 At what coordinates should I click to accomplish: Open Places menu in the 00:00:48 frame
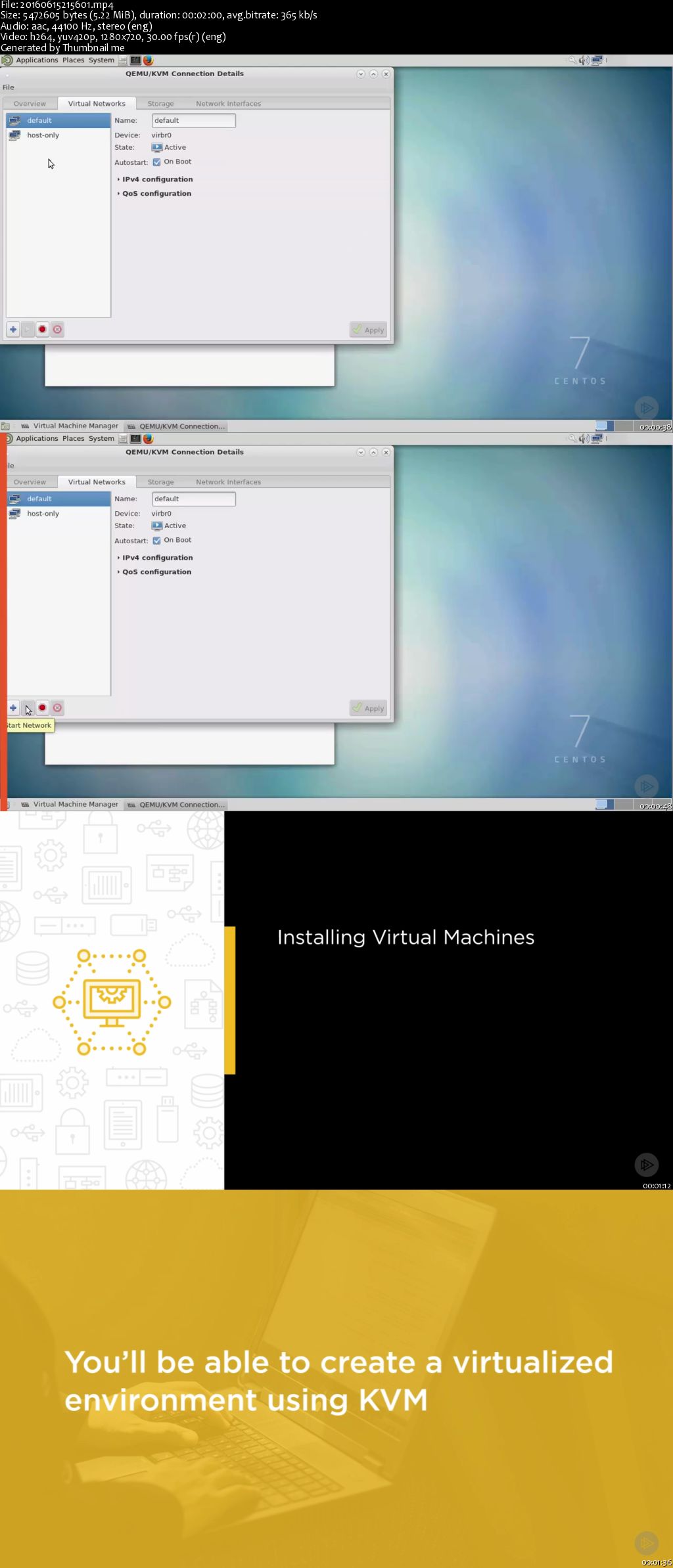pos(73,439)
